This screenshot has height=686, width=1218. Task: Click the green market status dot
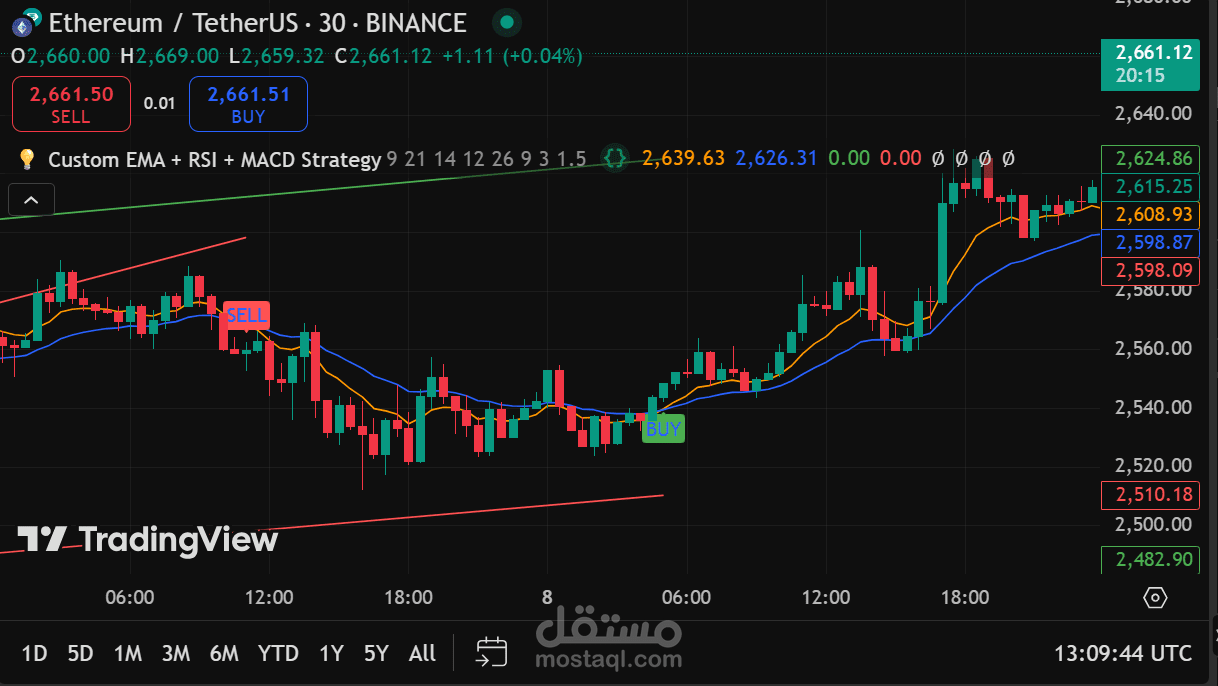pos(508,22)
